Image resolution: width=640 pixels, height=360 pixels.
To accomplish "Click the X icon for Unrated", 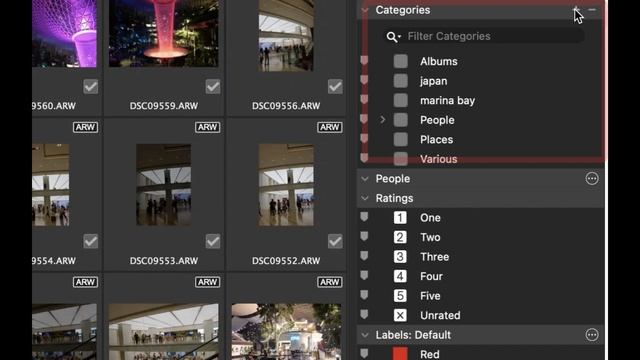I will 400,315.
